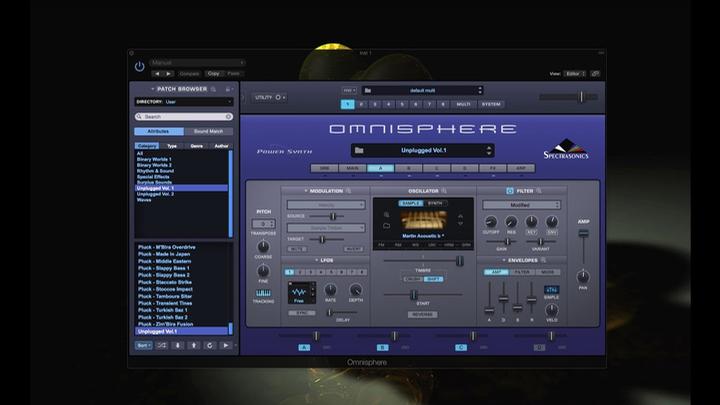This screenshot has height=405, width=720.
Task: Open the Filter zoom magnifier icon
Action: pyautogui.click(x=539, y=191)
